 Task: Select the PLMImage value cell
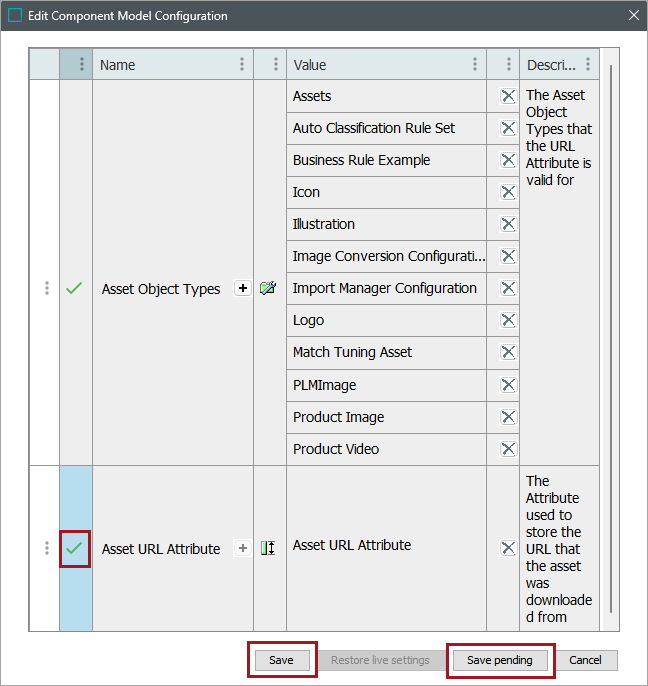(386, 385)
